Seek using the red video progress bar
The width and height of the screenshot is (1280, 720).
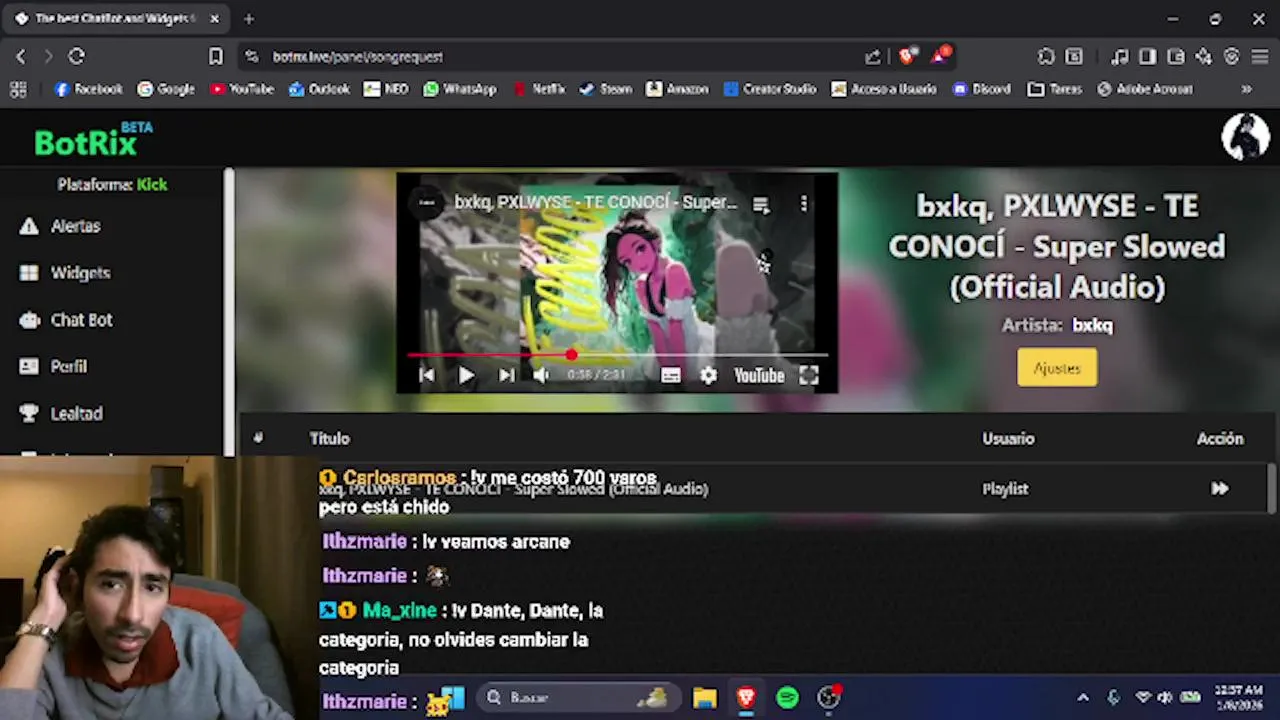[x=617, y=355]
